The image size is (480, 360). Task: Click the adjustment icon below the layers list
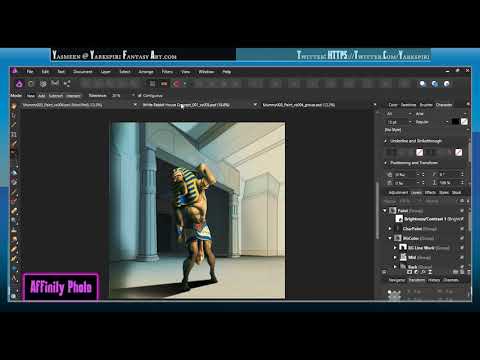[416, 272]
